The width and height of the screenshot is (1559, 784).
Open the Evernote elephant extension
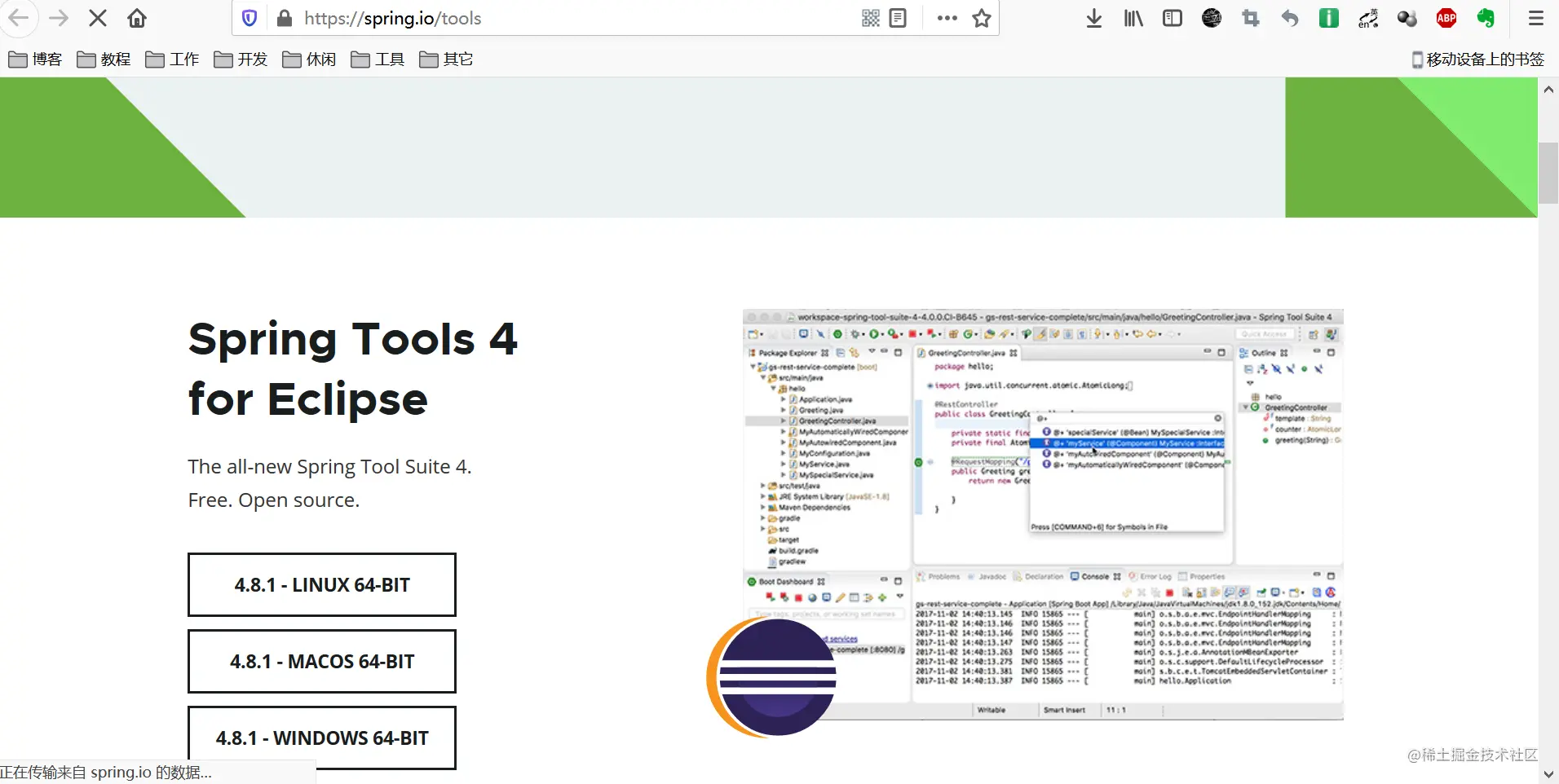1486,18
